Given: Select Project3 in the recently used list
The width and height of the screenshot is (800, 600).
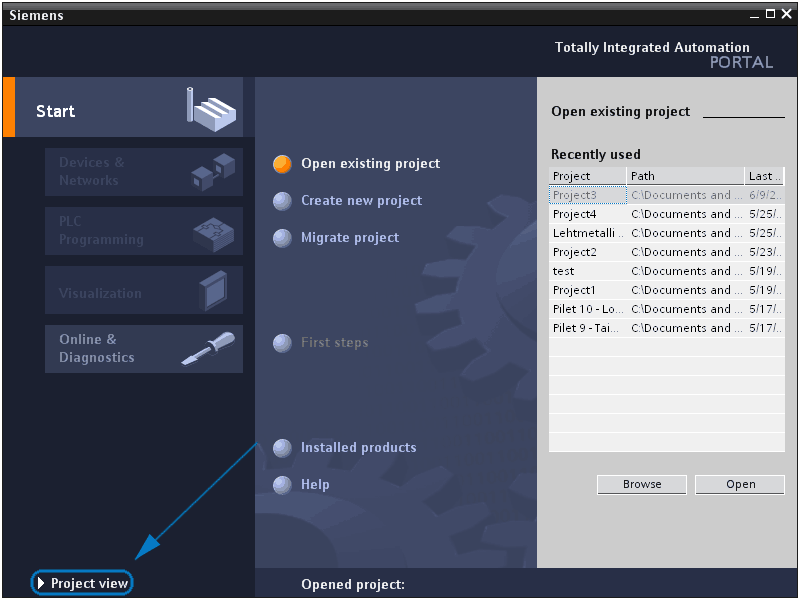Looking at the screenshot, I should click(x=667, y=195).
